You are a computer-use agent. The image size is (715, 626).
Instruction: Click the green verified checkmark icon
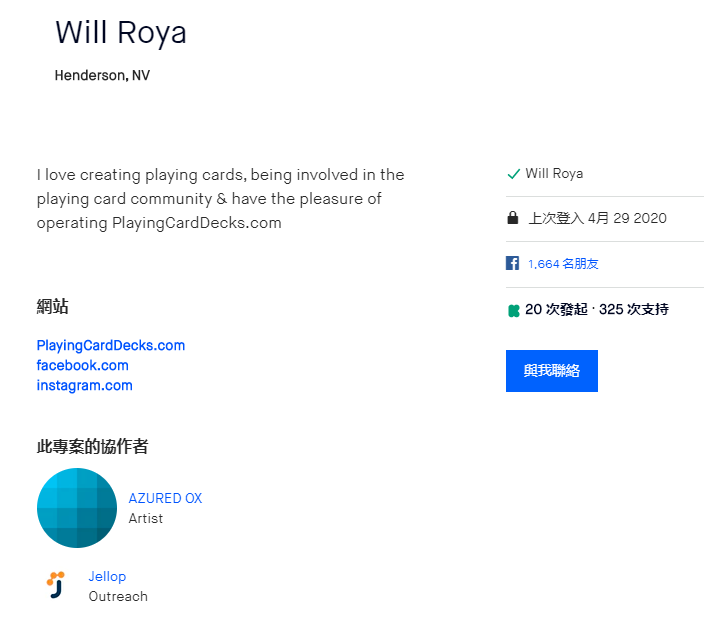[513, 174]
